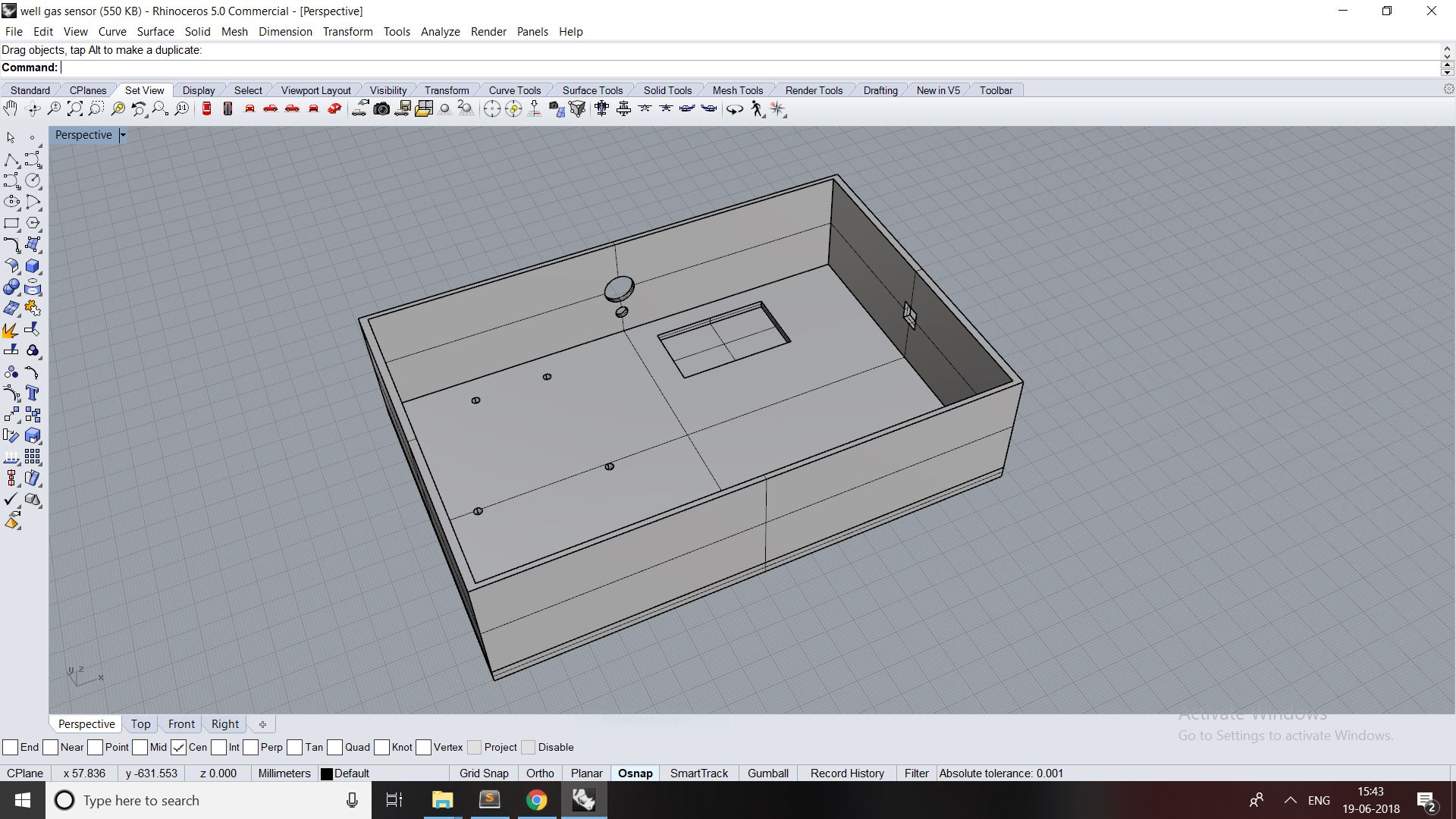Switch to the Top viewport tab
The width and height of the screenshot is (1456, 819).
(x=140, y=723)
